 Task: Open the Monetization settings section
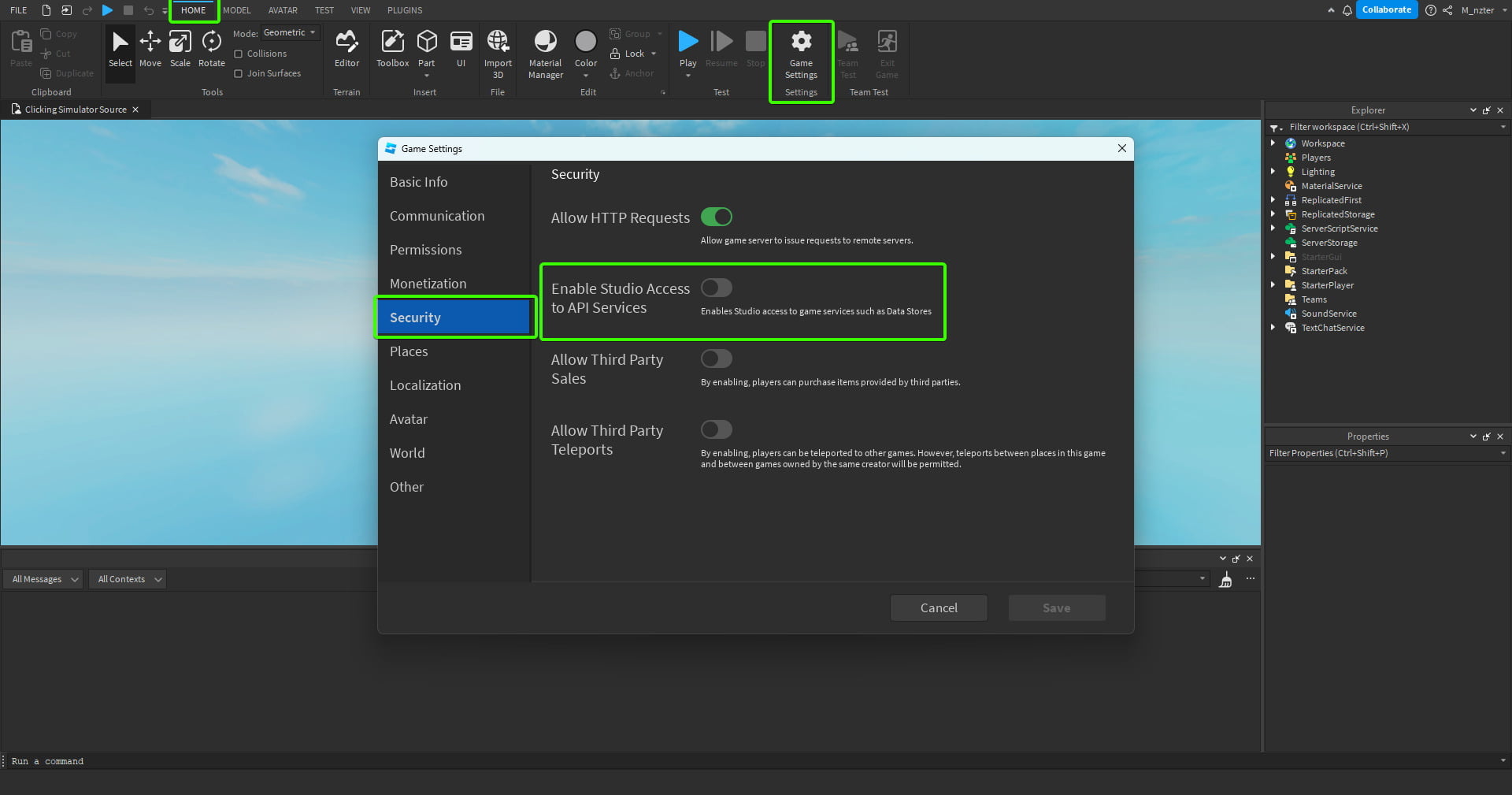pos(428,284)
